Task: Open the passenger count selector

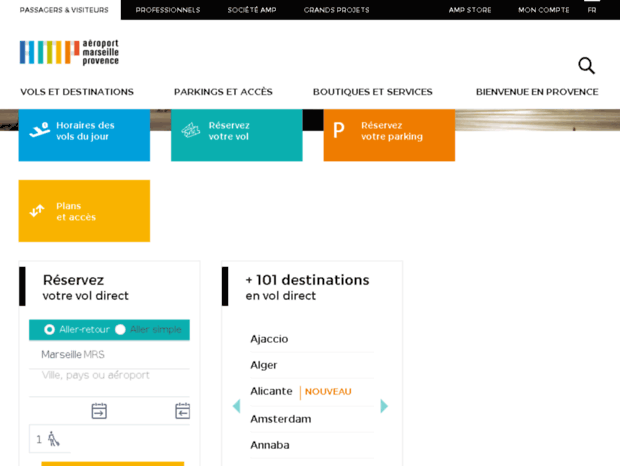Action: tap(49, 439)
